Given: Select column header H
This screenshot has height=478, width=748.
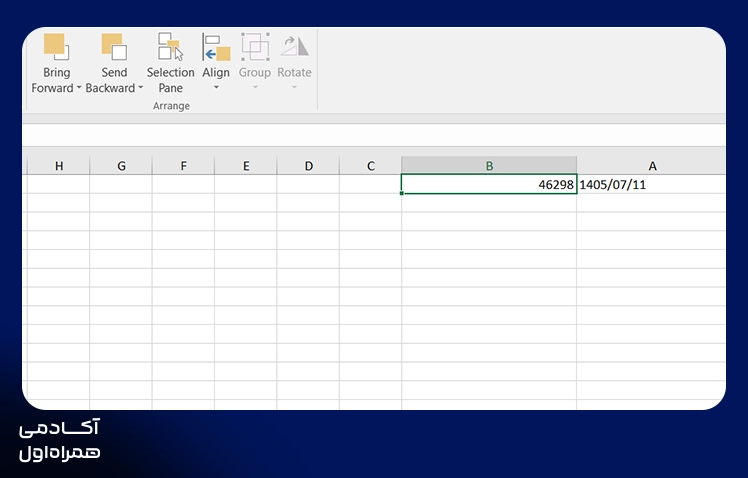Looking at the screenshot, I should [58, 166].
